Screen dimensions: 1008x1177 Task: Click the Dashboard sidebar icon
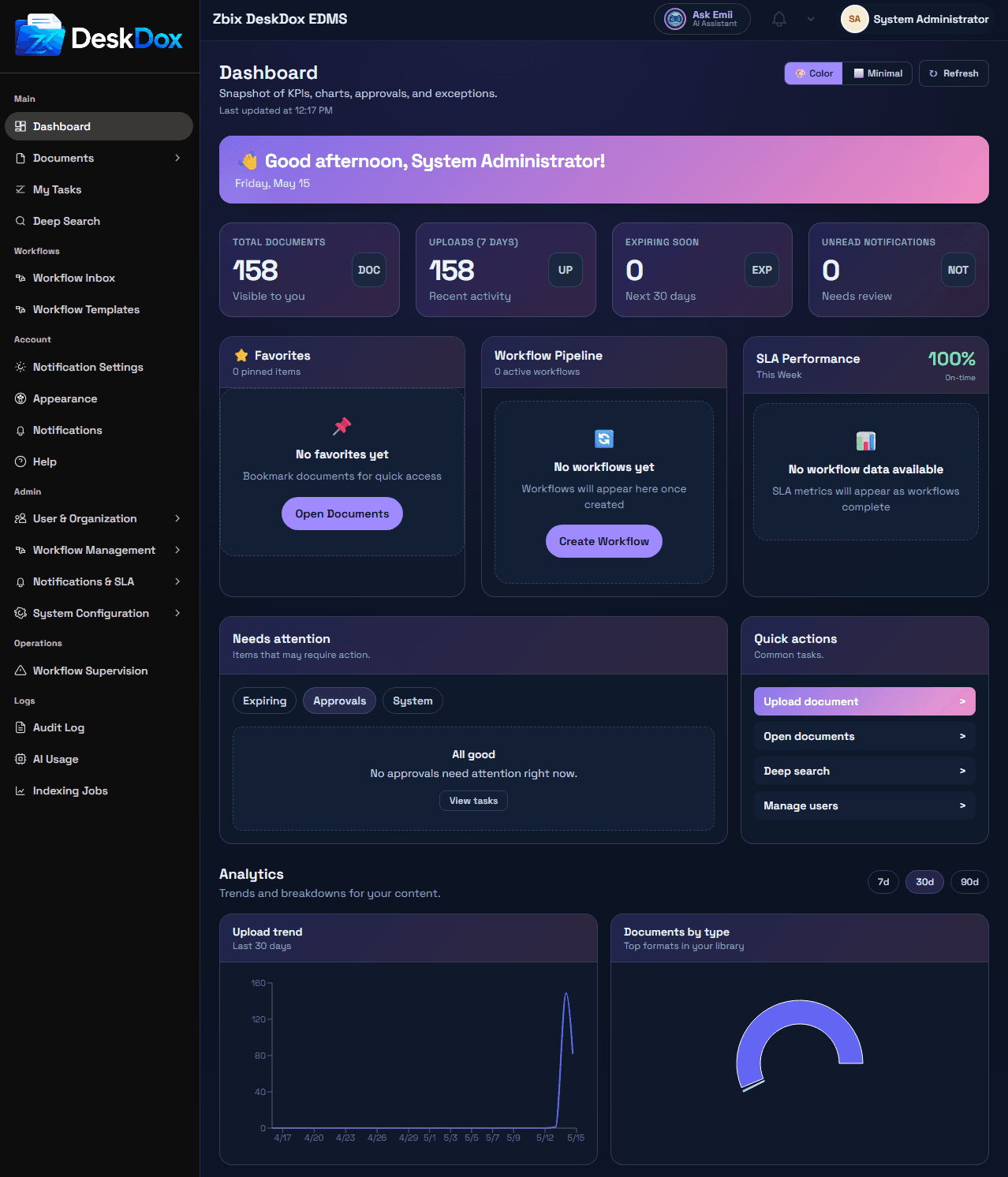click(x=21, y=126)
